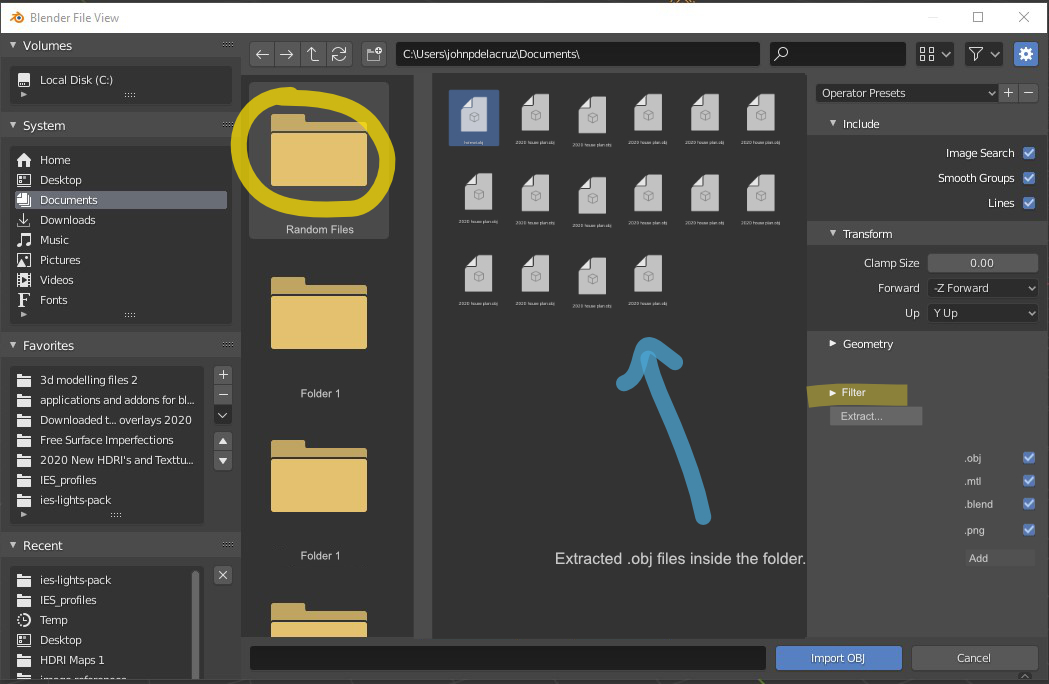Go to Desktop in System list
This screenshot has width=1049, height=684.
pyautogui.click(x=120, y=180)
